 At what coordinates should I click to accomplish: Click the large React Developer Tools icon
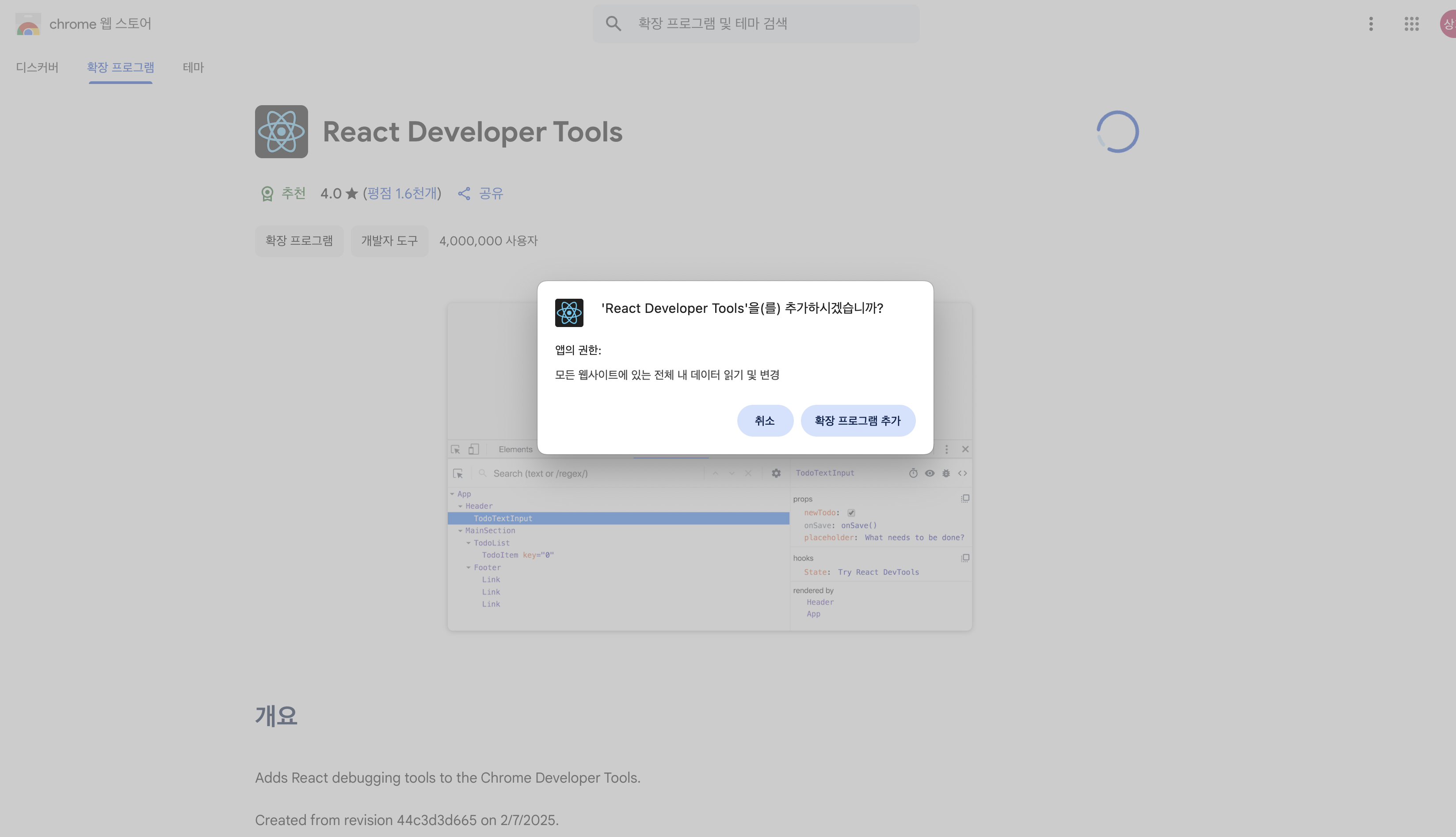[x=282, y=132]
